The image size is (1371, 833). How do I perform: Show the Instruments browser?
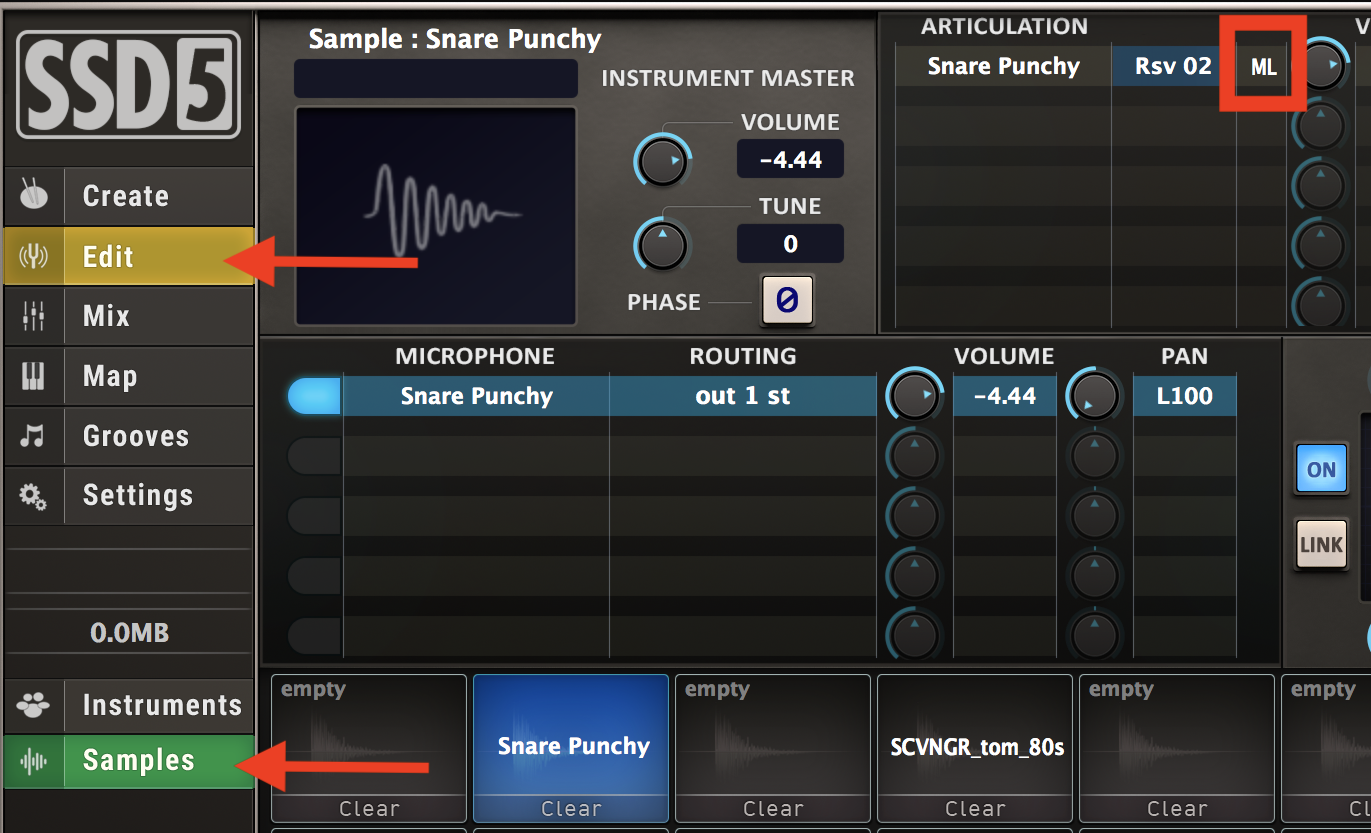(128, 705)
